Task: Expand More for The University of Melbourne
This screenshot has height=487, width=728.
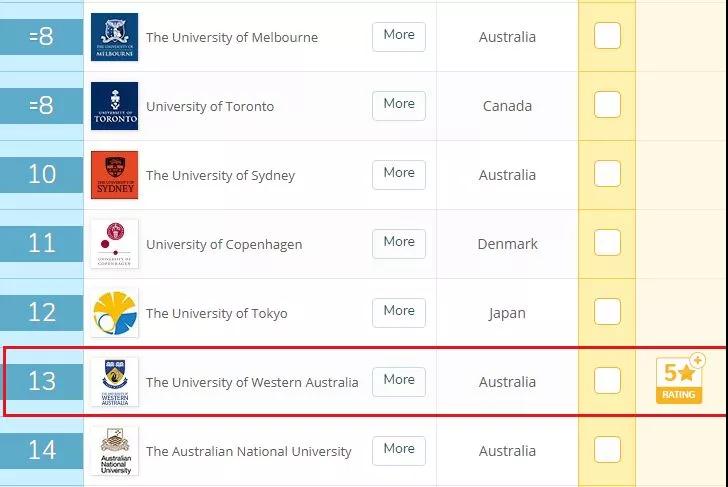Action: [x=399, y=36]
